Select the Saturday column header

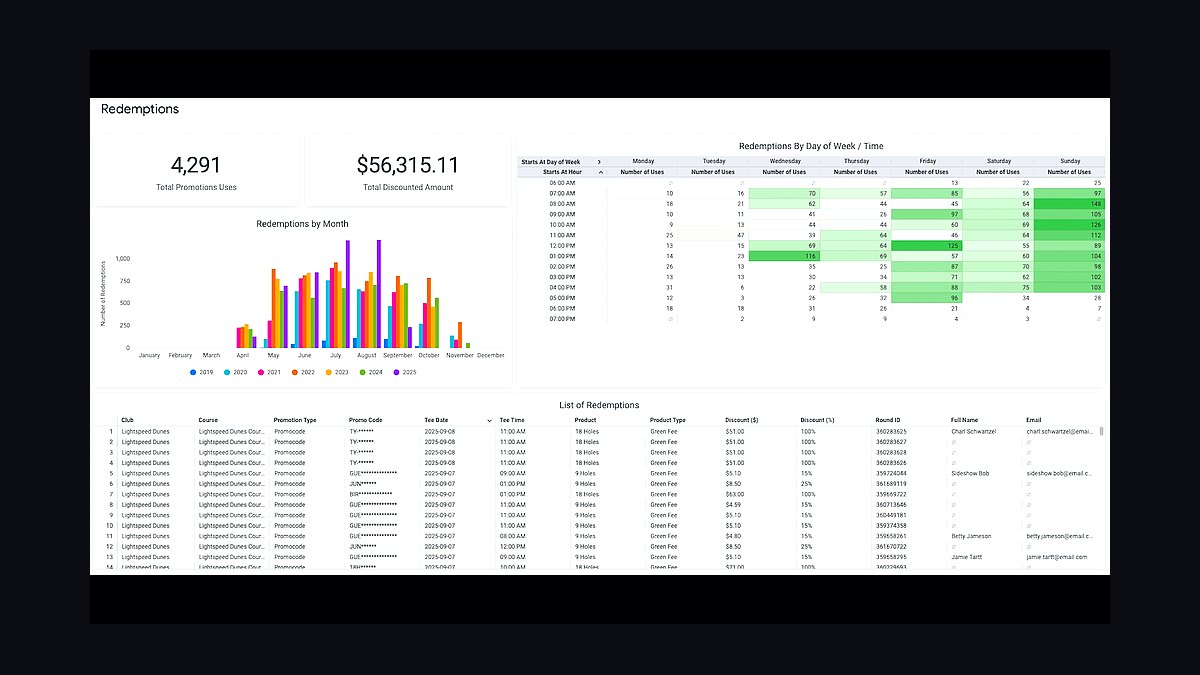(x=998, y=161)
